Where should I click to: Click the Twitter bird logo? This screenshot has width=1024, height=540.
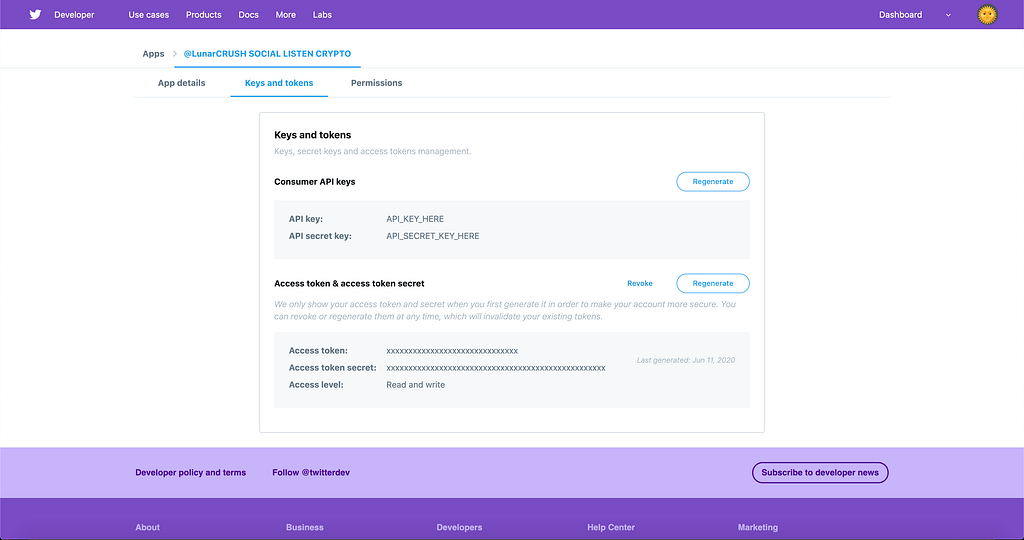35,14
